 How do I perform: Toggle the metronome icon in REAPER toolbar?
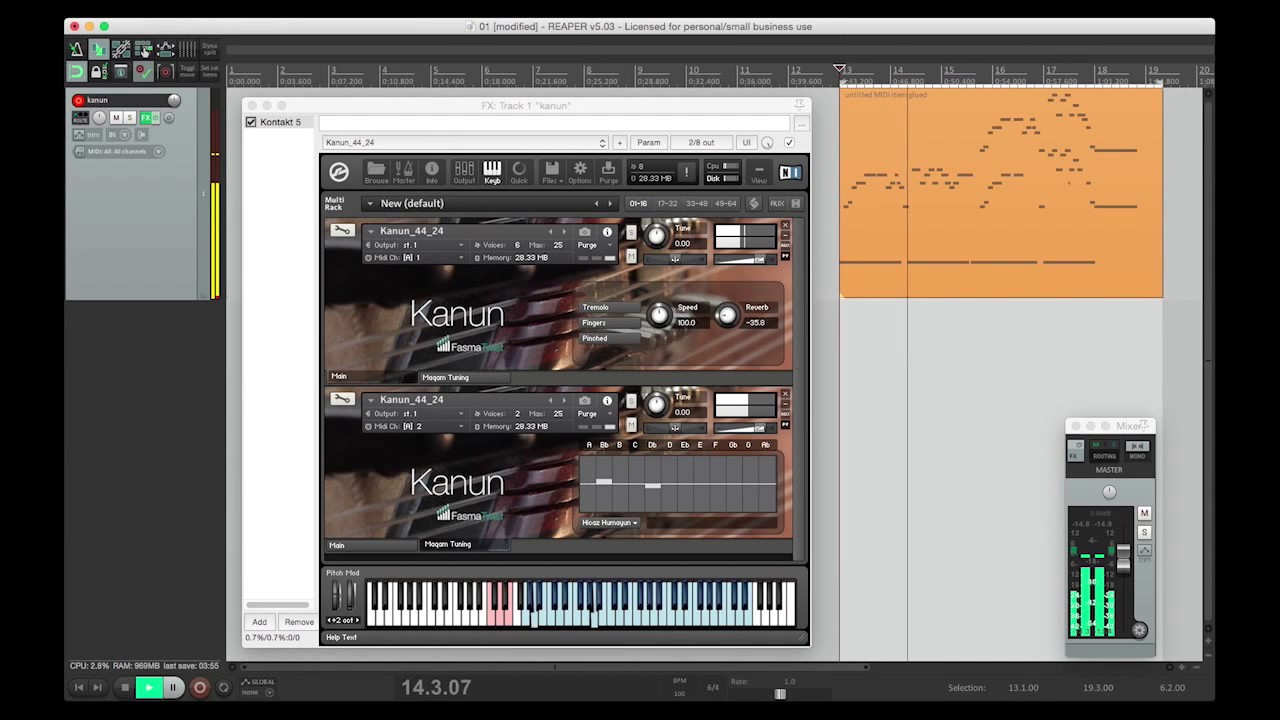(x=77, y=49)
